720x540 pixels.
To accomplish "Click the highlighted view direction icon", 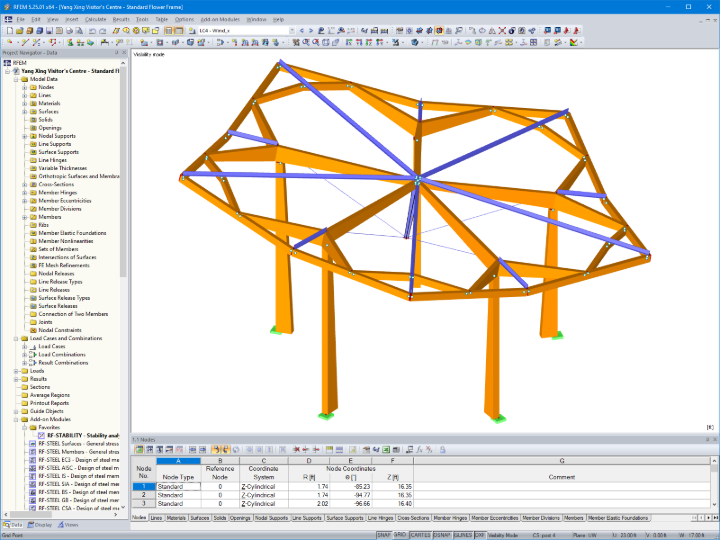I will point(439,31).
